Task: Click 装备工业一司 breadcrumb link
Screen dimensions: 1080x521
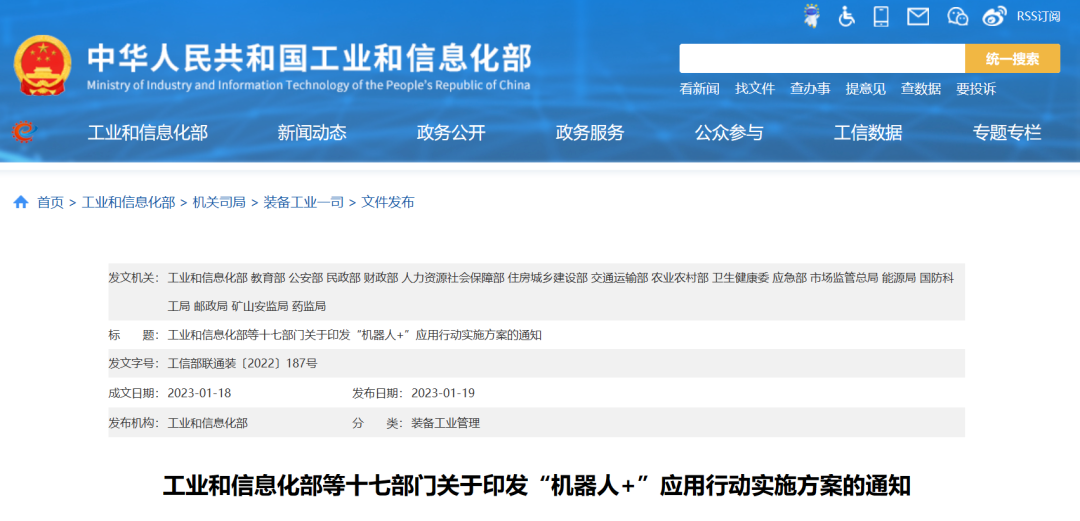Action: 304,203
